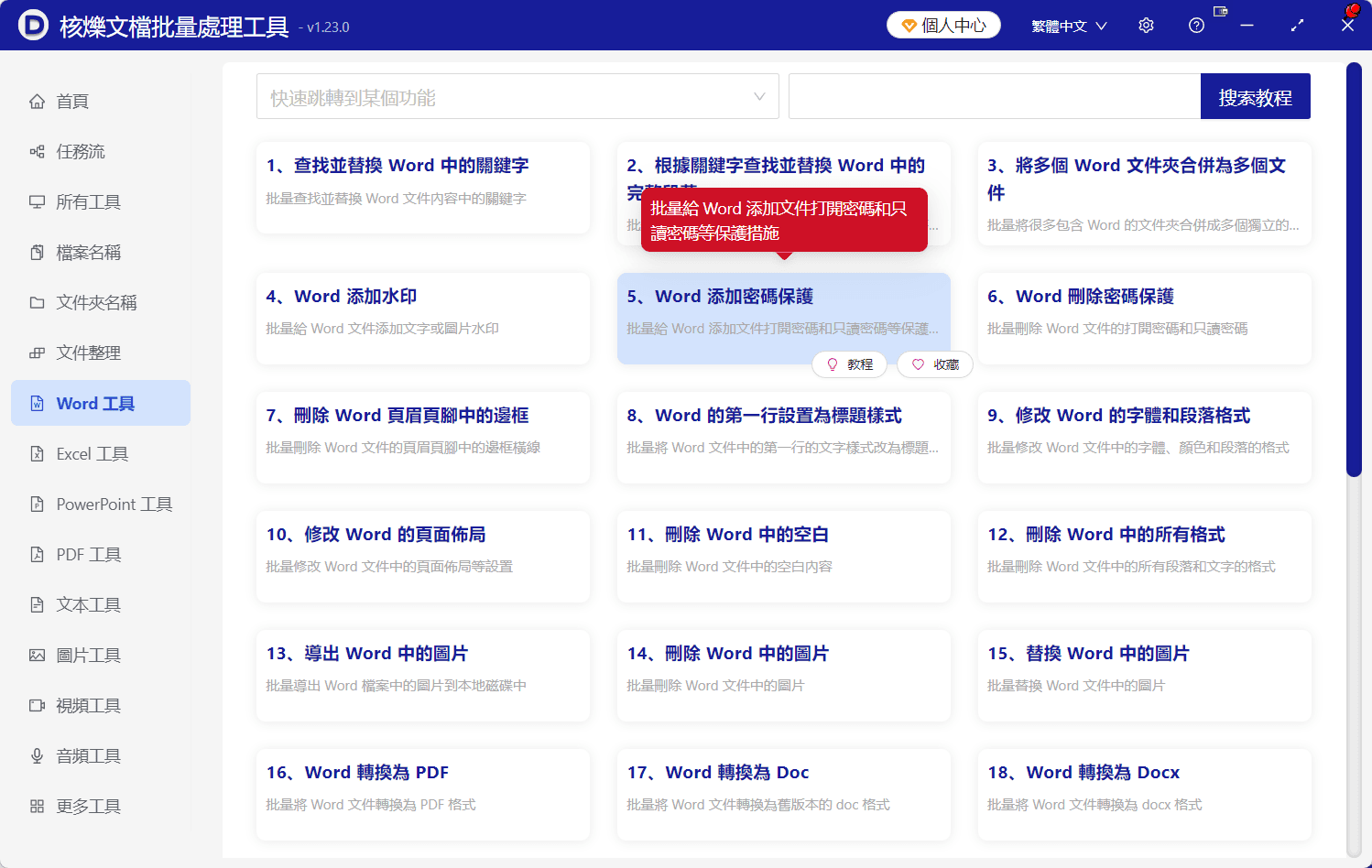The width and height of the screenshot is (1372, 868).
Task: Open card 刪除 Word 中的空白
Action: pos(784,557)
